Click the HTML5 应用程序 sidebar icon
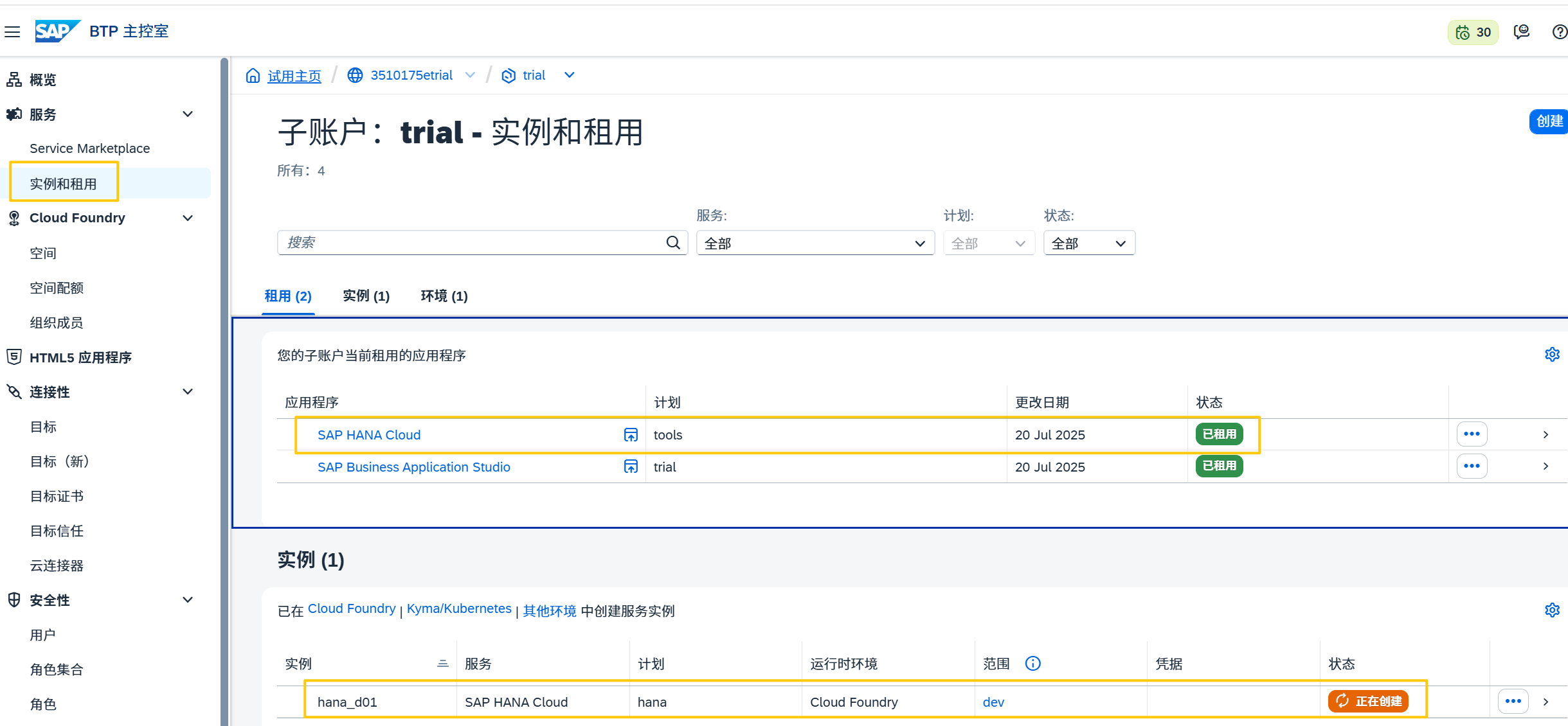Screen dimensions: 1568x726 (x=14, y=357)
